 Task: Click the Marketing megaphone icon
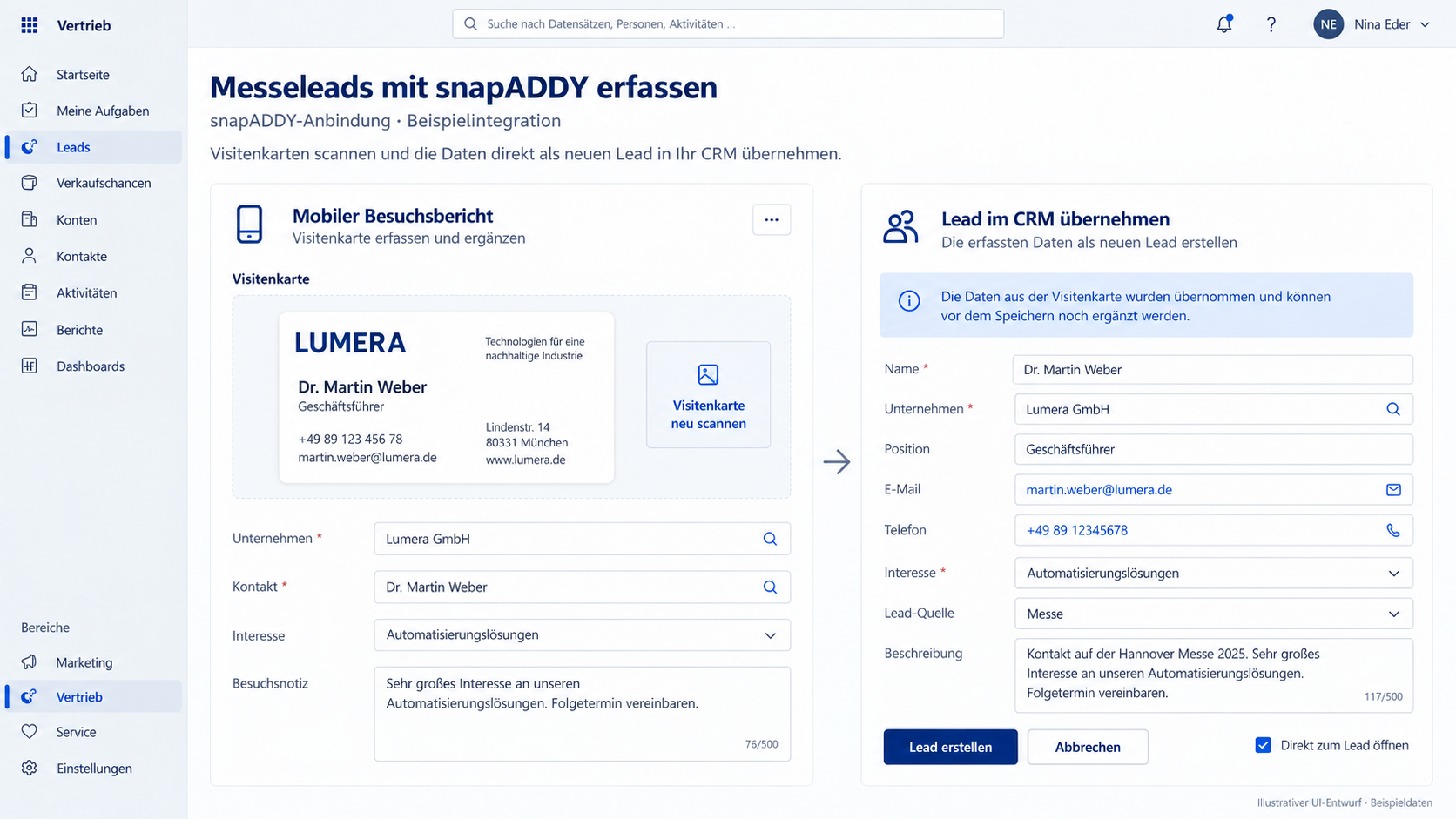30,661
